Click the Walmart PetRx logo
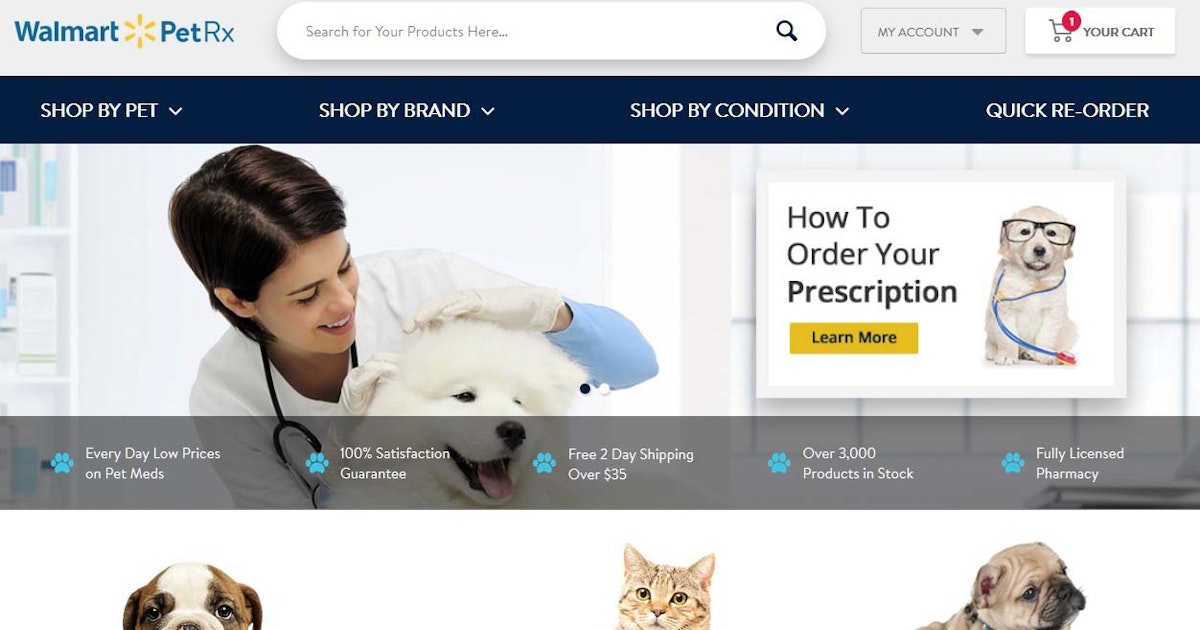 125,31
